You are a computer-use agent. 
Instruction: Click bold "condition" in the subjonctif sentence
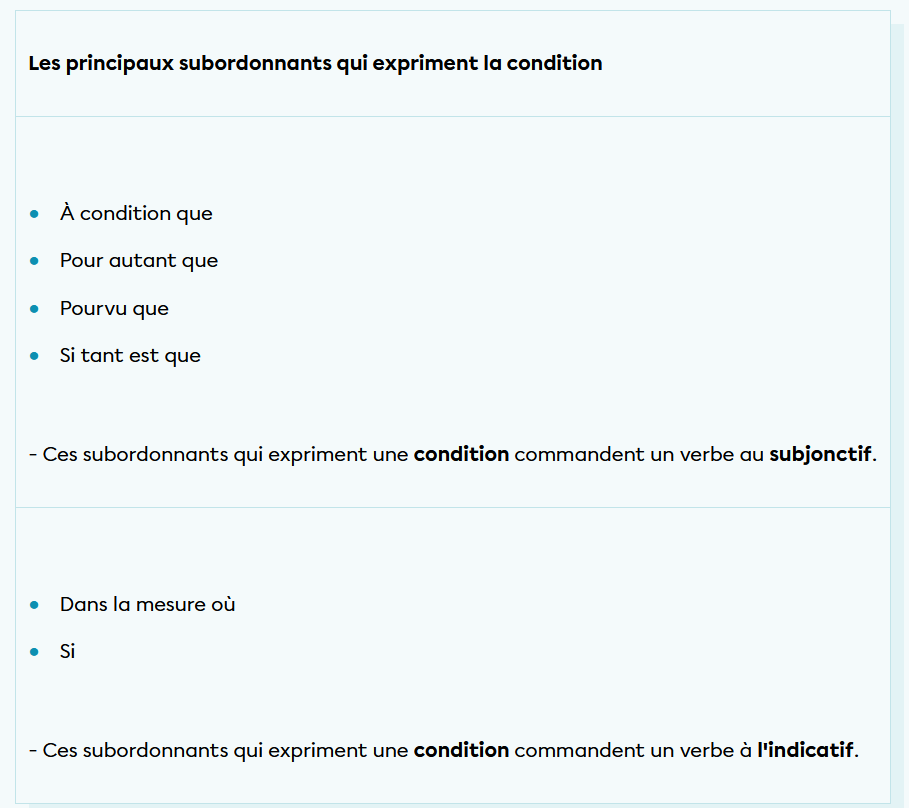click(x=461, y=455)
